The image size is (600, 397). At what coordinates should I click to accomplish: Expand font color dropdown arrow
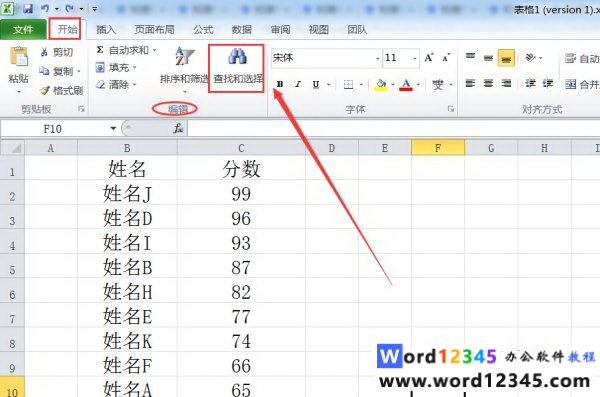418,84
